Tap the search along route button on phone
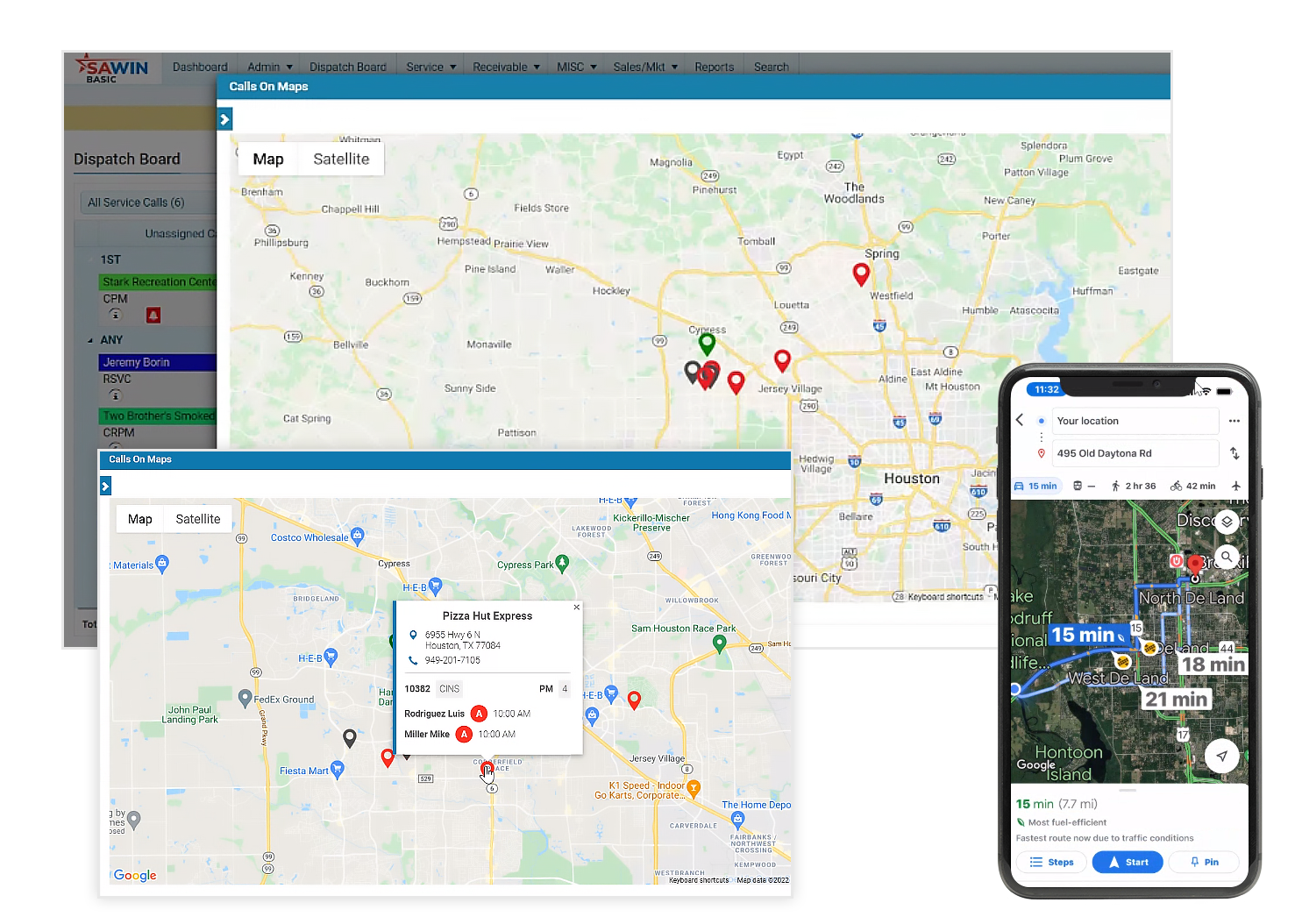The image size is (1302, 924). [1227, 557]
